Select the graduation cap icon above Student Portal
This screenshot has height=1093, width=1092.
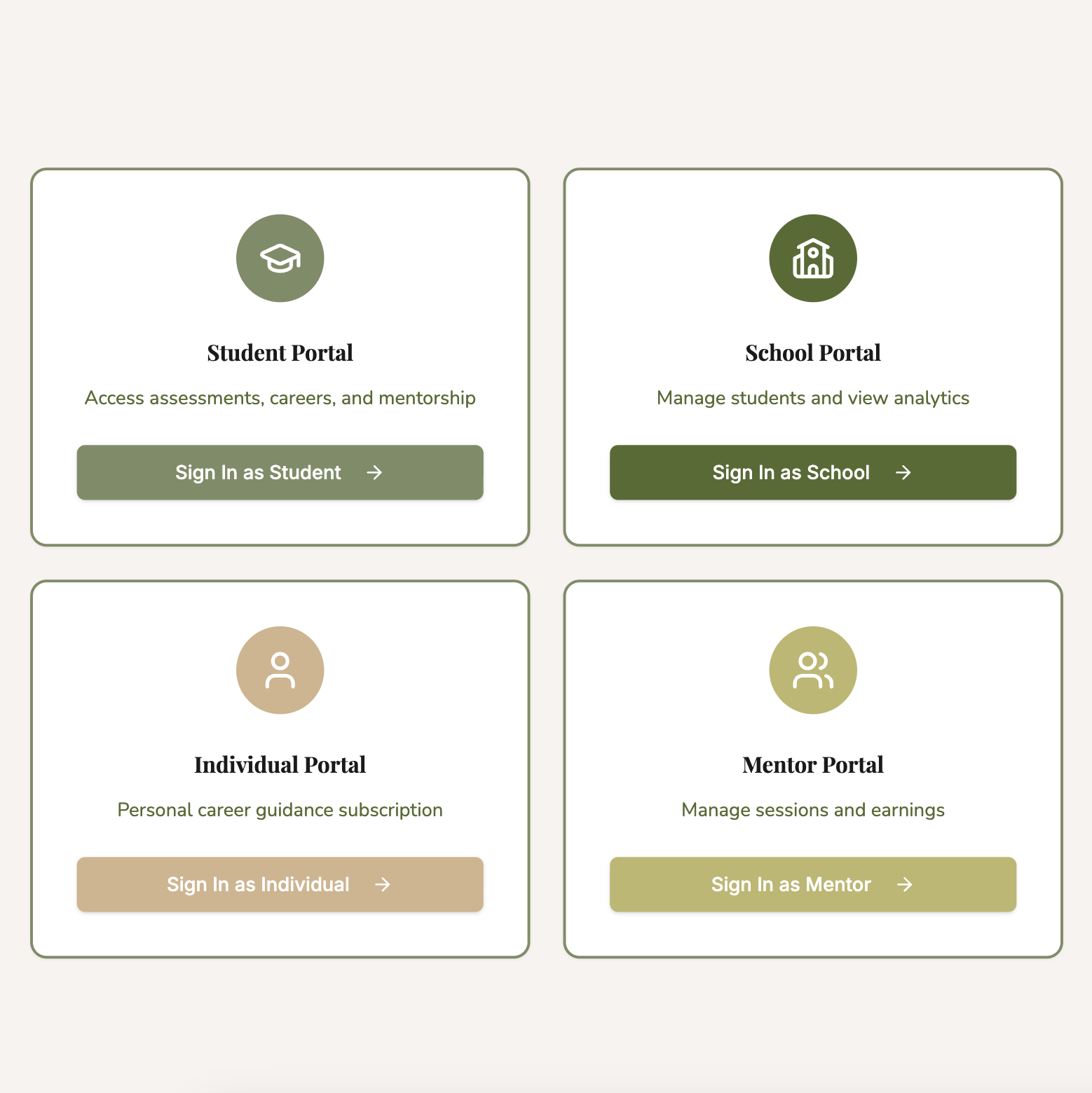(x=280, y=258)
